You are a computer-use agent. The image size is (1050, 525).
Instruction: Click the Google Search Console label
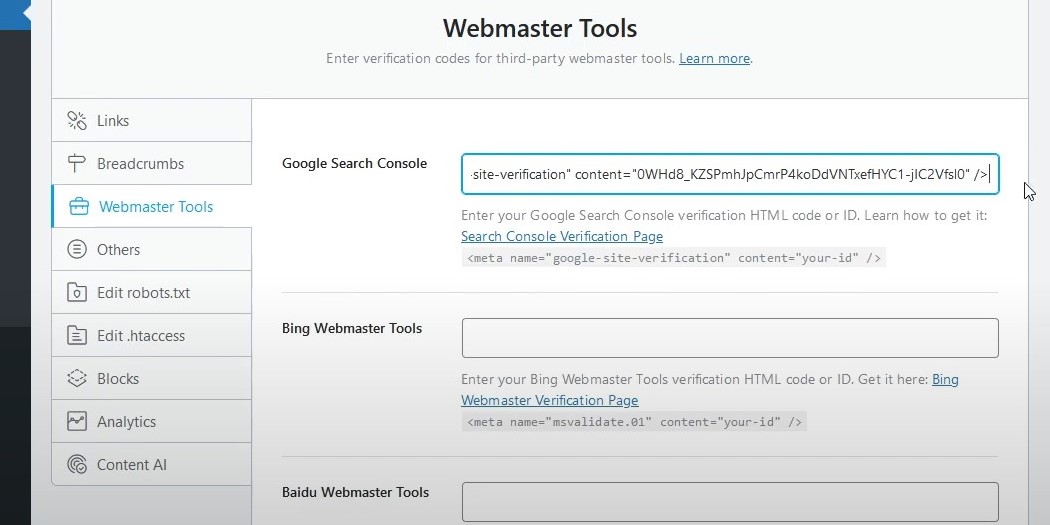(x=354, y=163)
